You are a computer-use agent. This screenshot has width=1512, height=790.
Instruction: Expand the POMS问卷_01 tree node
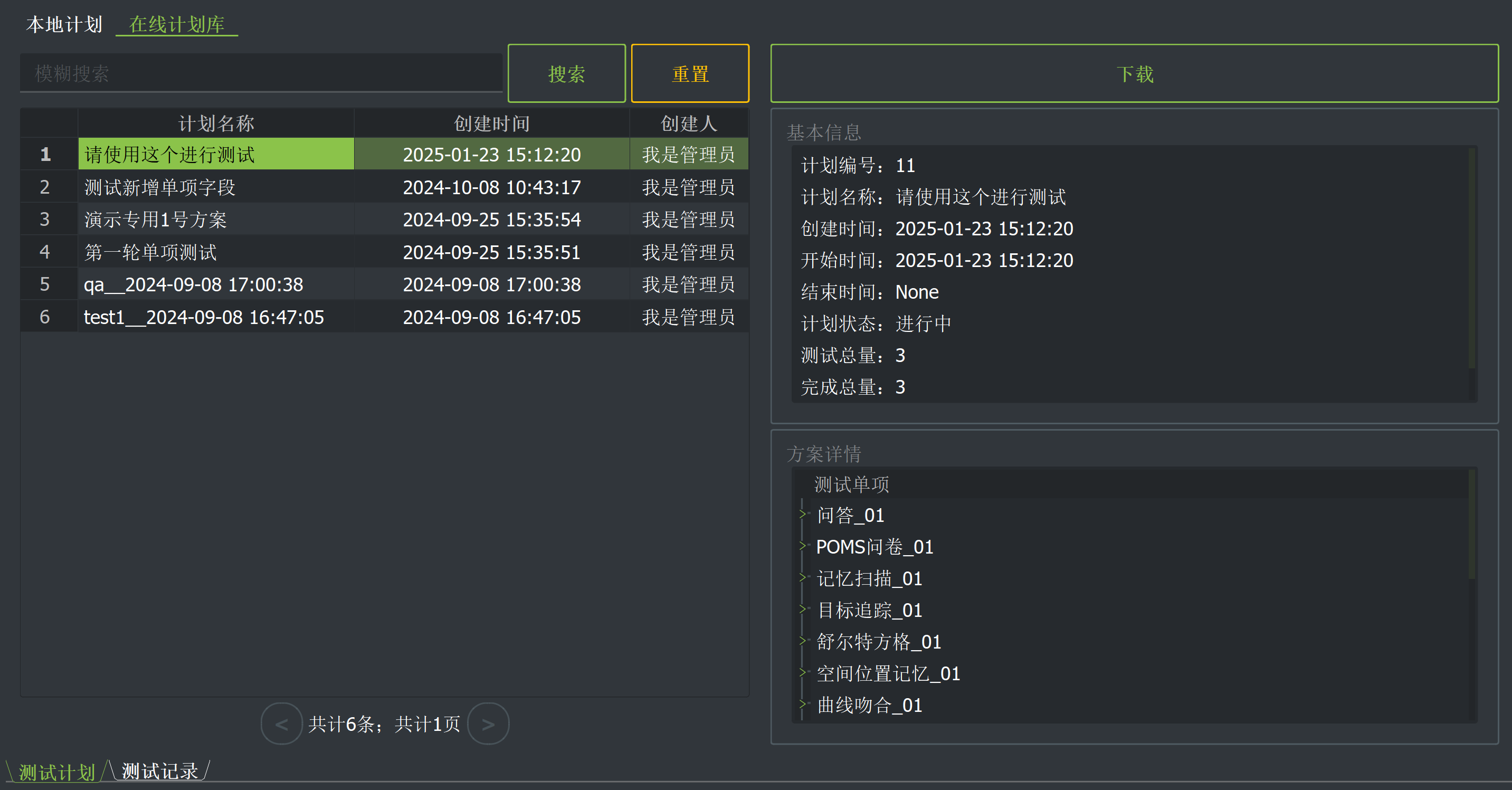[x=803, y=546]
